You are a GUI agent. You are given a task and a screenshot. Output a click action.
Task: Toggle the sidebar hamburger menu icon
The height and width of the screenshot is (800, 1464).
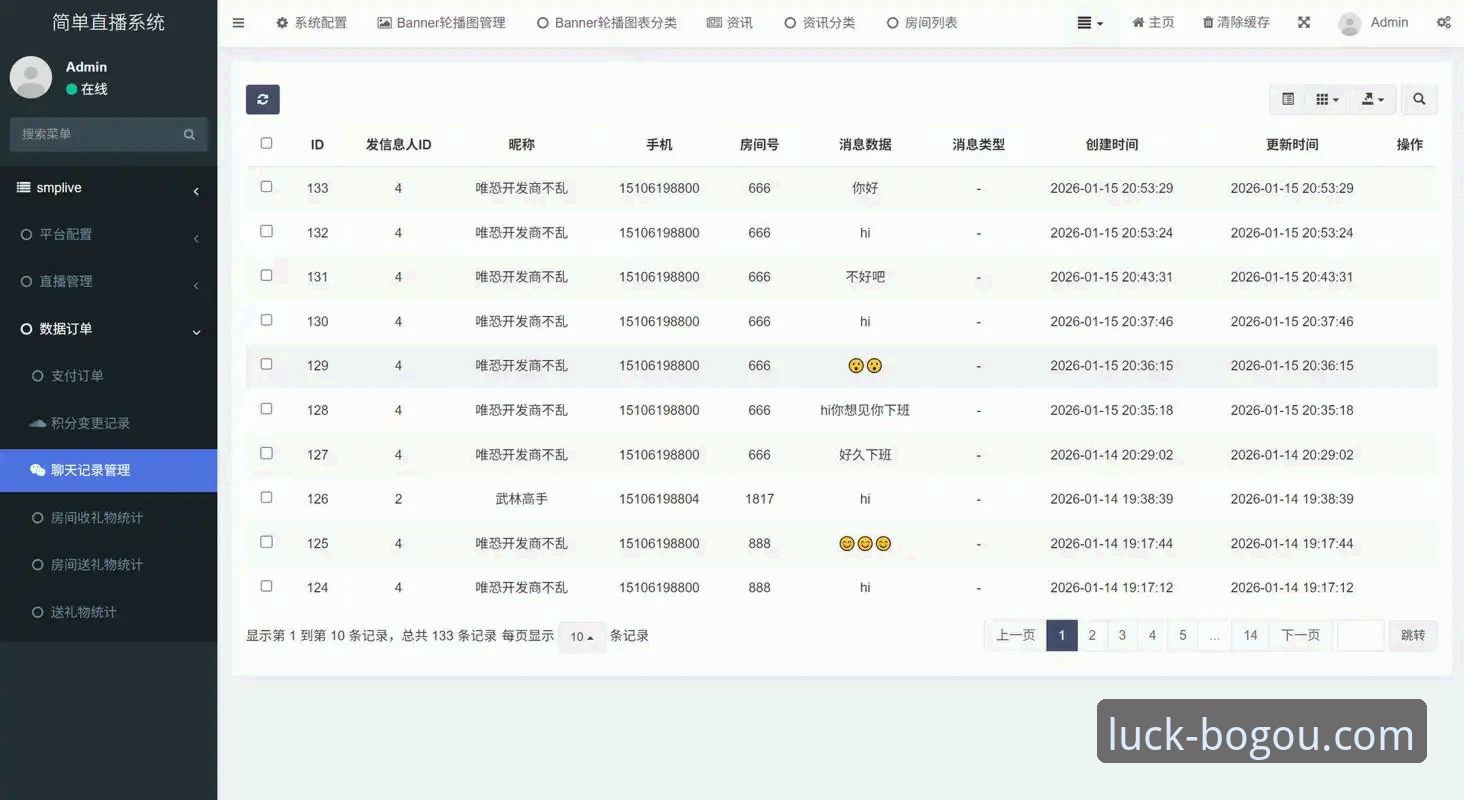click(238, 23)
